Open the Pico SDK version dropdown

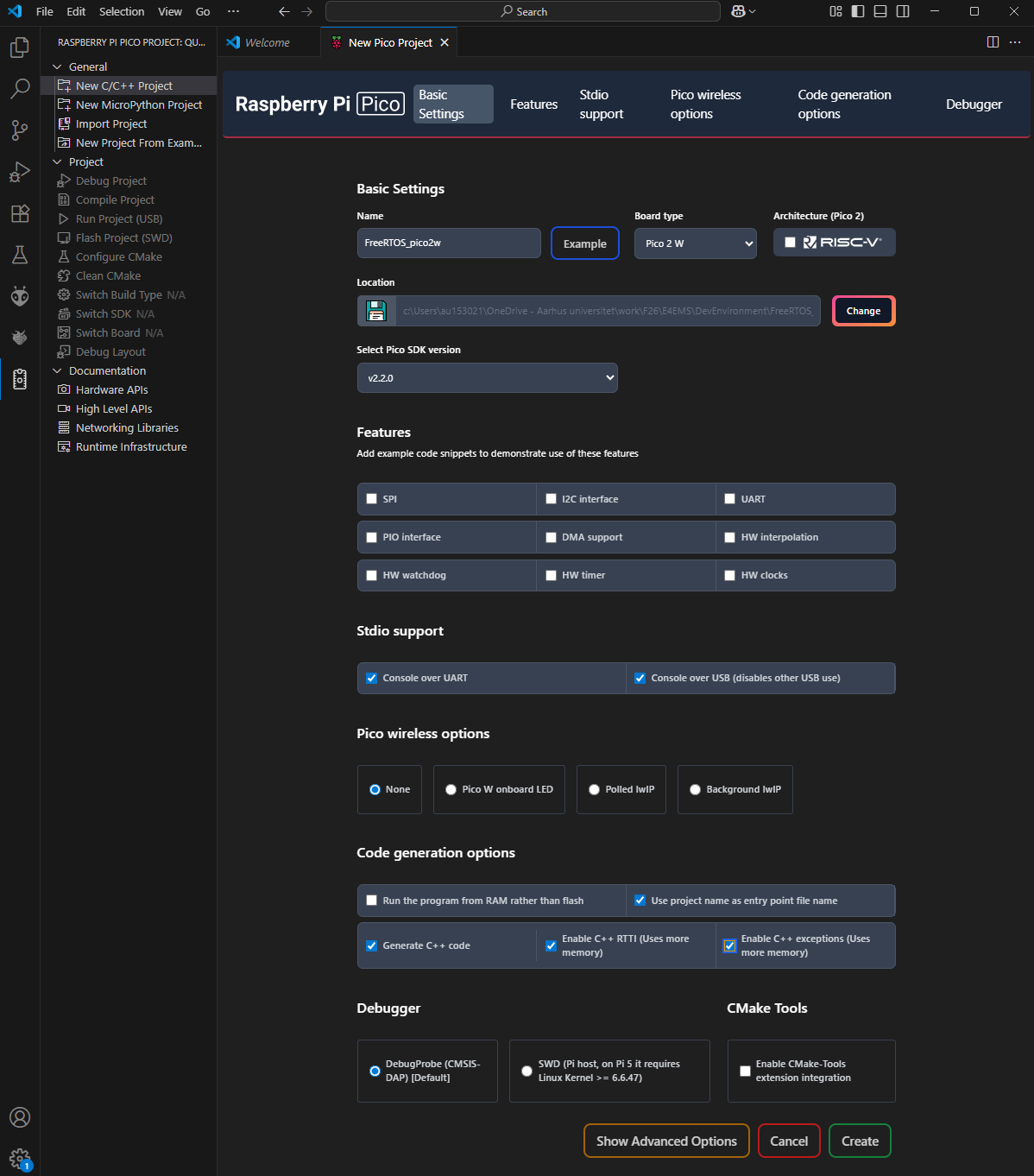click(x=487, y=378)
